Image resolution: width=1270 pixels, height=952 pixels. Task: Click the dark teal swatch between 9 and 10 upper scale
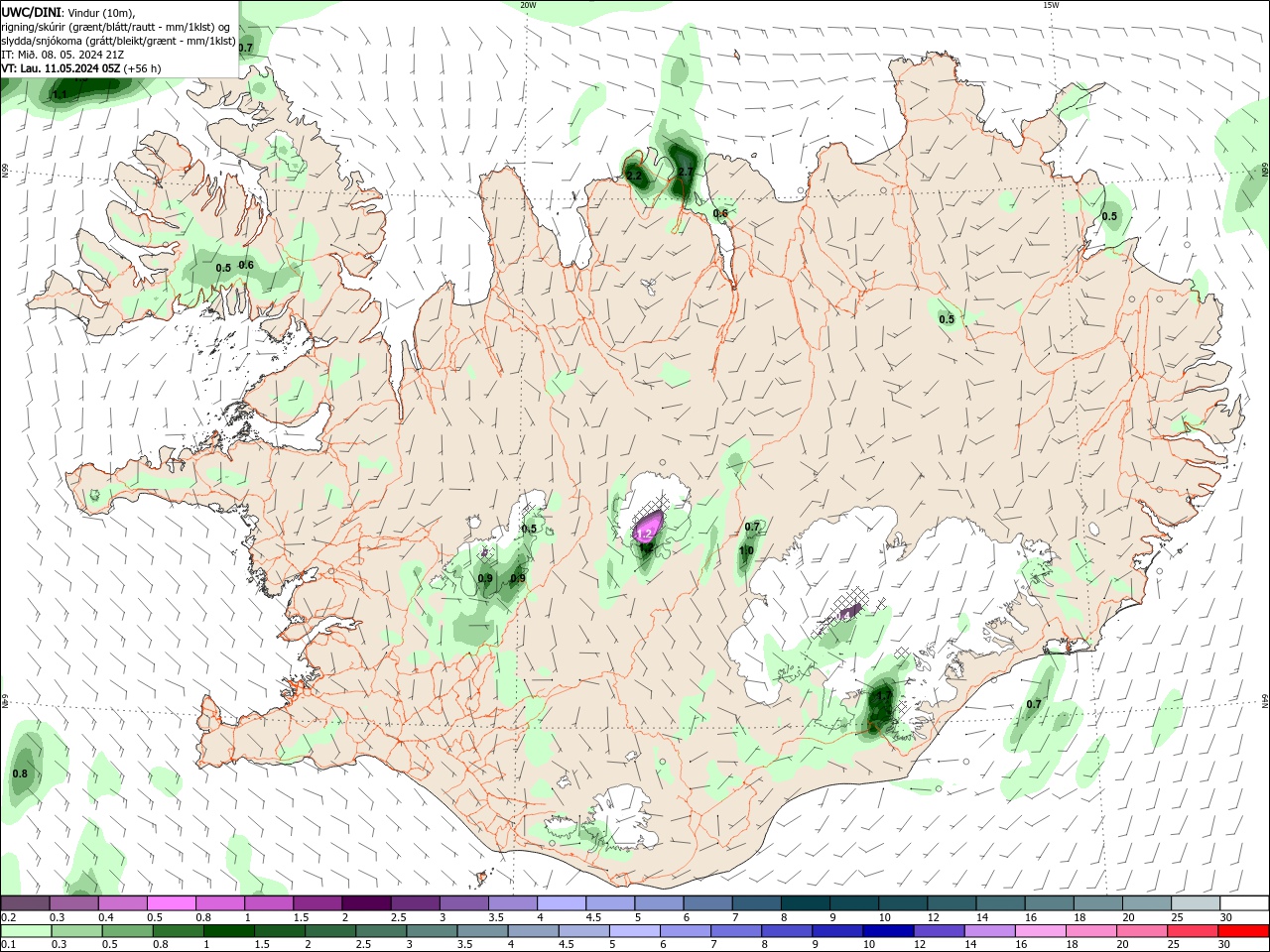pyautogui.click(x=854, y=903)
